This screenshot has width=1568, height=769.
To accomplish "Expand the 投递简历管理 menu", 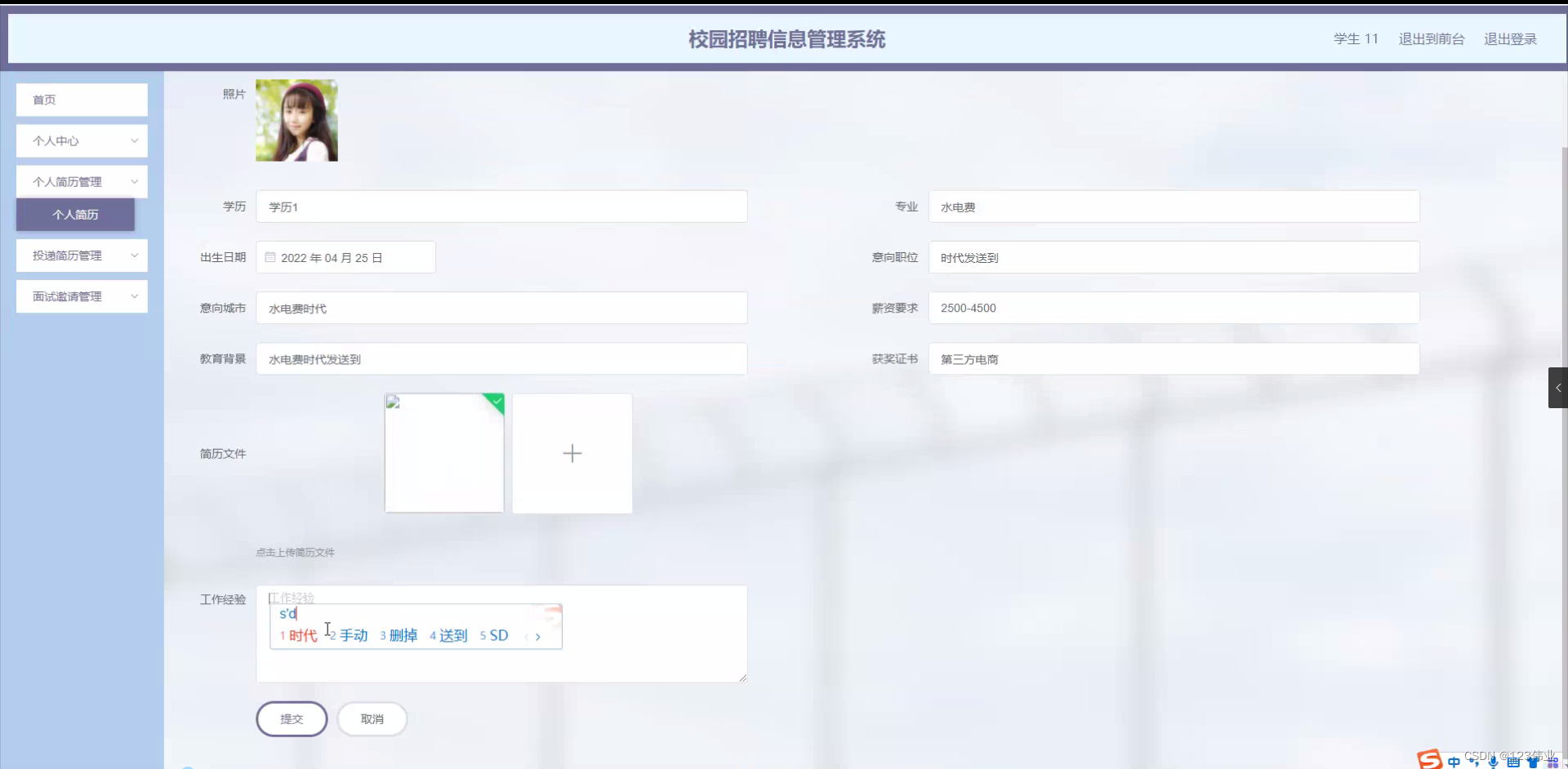I will coord(81,255).
